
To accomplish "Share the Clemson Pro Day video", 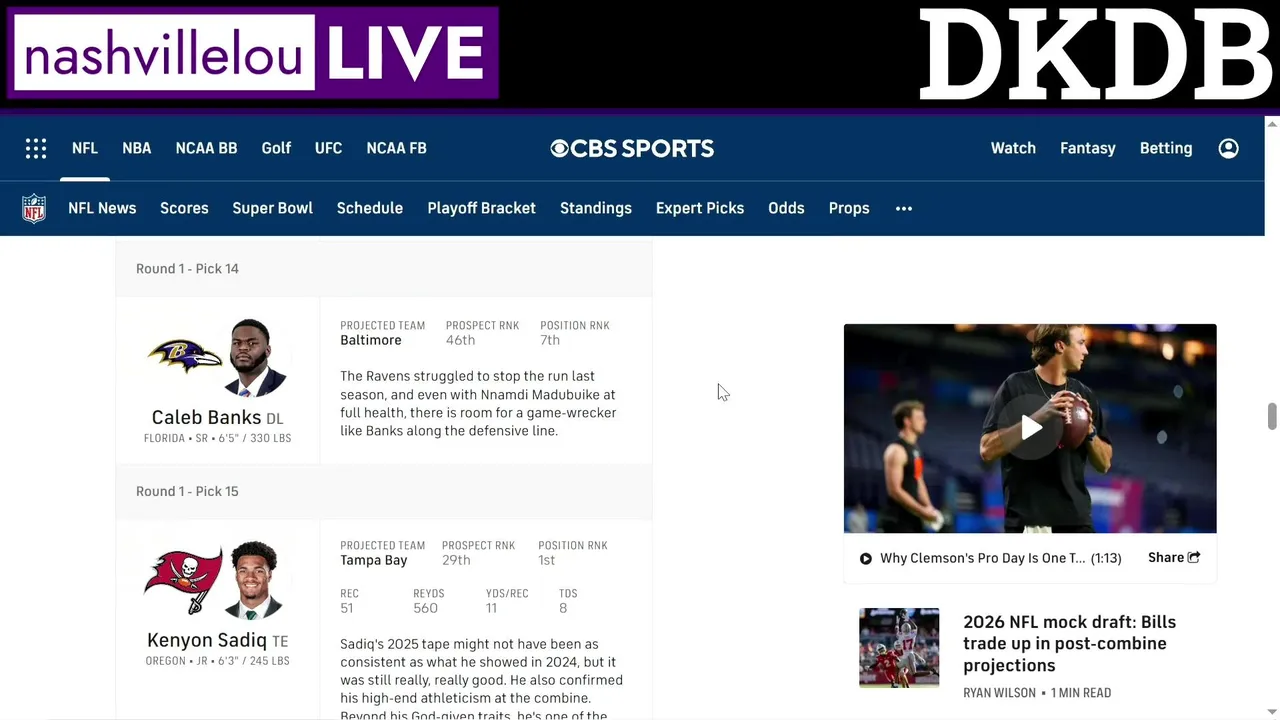I will (x=1174, y=558).
